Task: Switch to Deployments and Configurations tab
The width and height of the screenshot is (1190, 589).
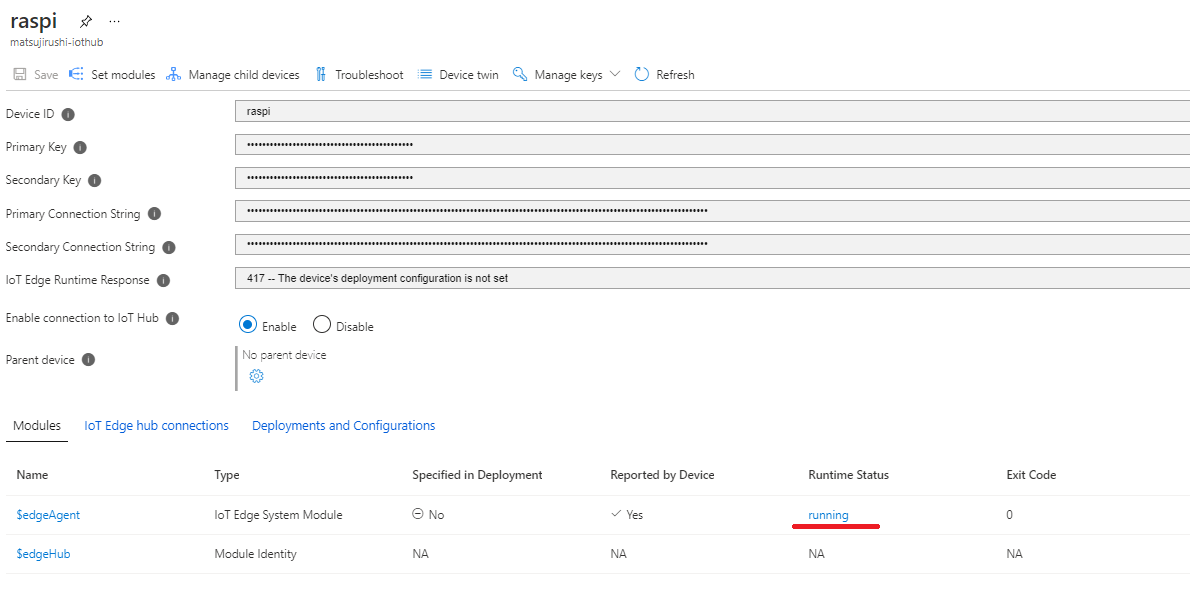Action: [344, 426]
